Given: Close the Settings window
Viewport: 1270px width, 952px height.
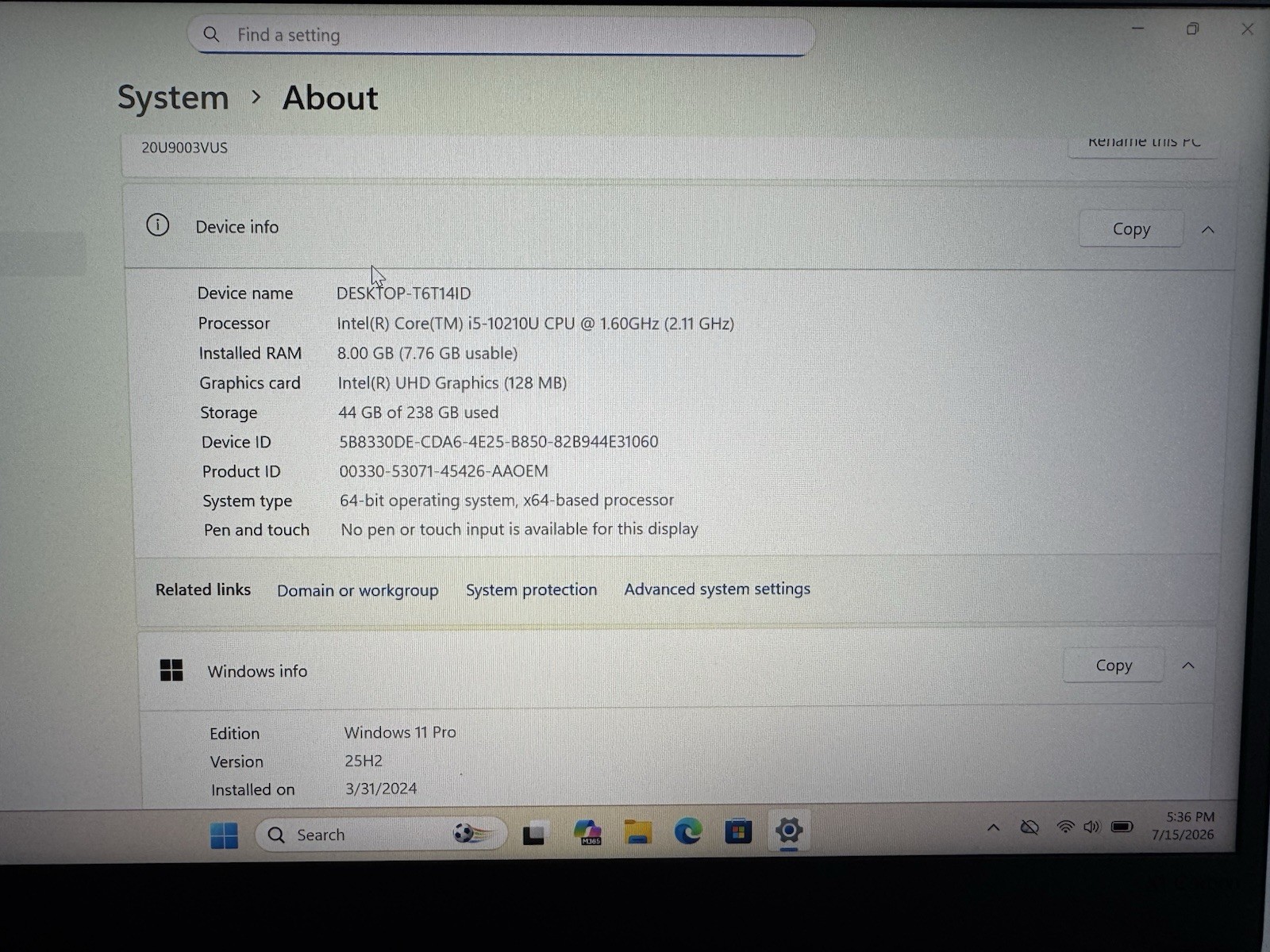Looking at the screenshot, I should tap(1248, 29).
